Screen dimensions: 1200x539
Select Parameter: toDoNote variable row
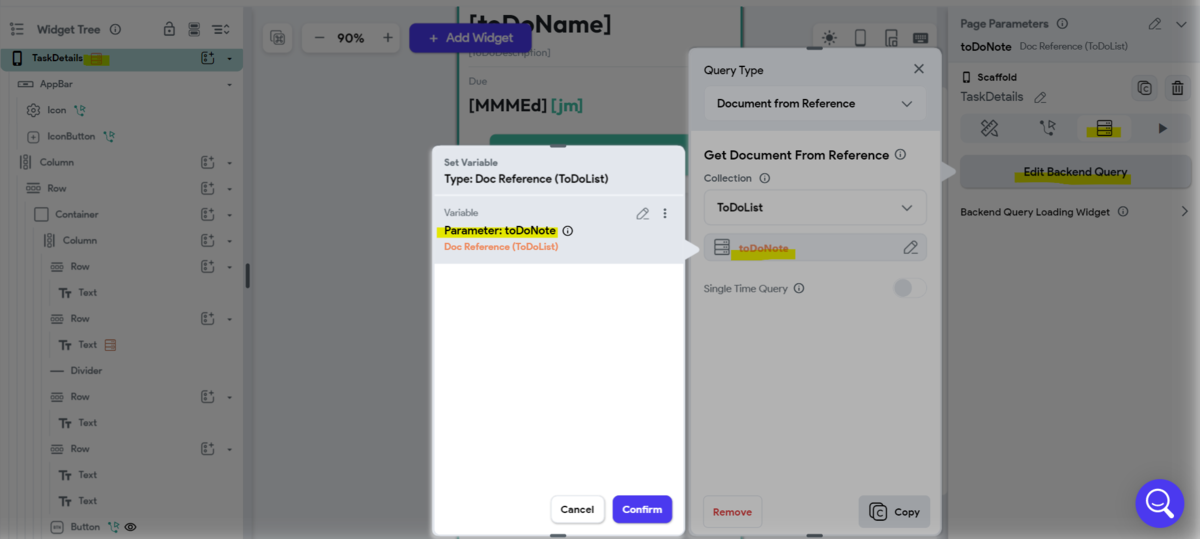558,230
